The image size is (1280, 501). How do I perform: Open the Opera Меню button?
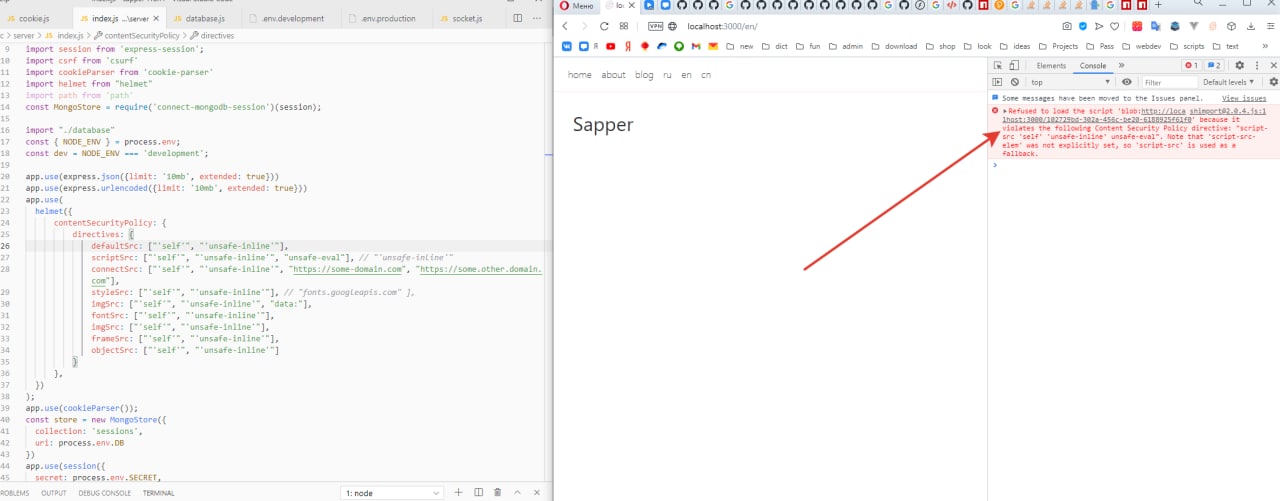point(577,6)
